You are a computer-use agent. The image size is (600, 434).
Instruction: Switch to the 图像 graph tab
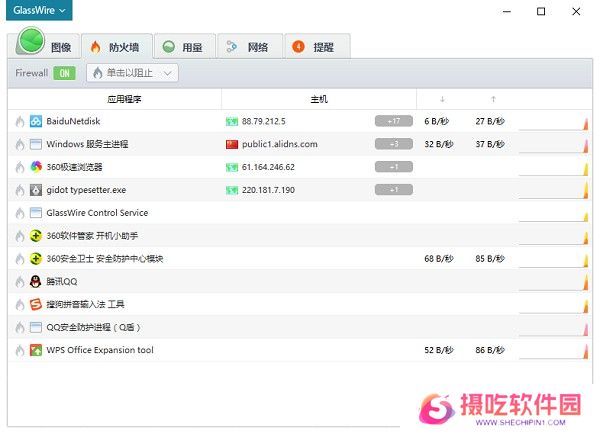[x=43, y=46]
